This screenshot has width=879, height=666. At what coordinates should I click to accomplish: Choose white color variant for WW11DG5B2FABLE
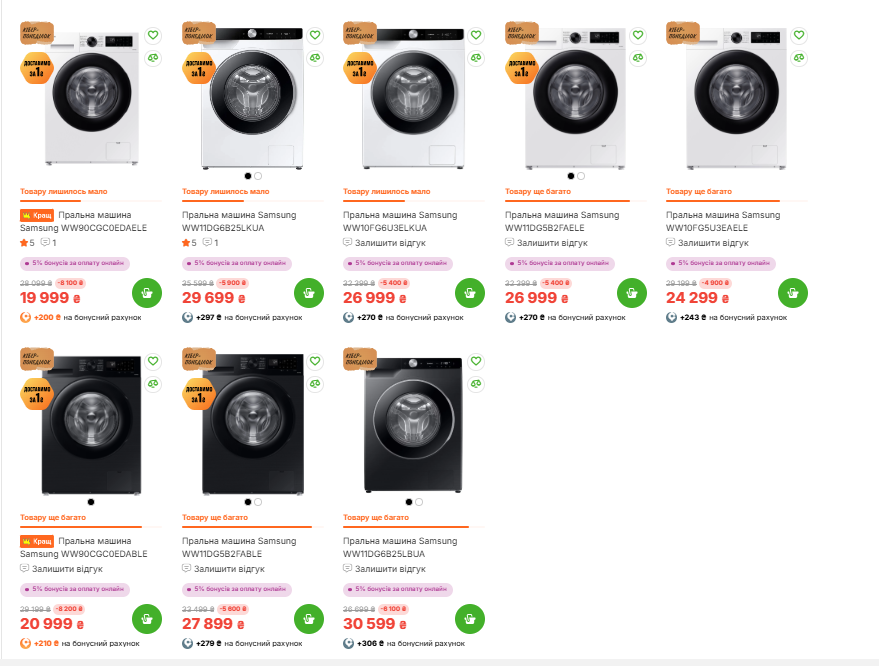coord(258,502)
